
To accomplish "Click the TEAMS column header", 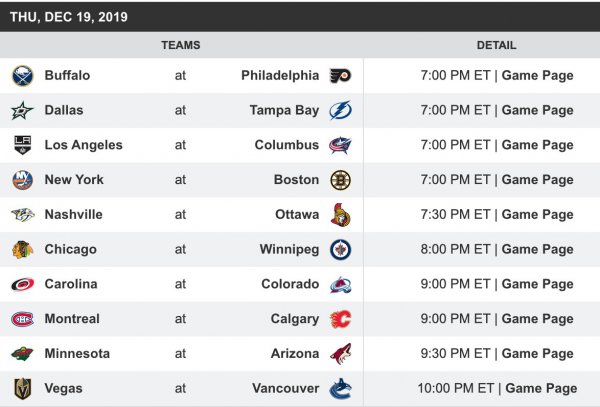I will pos(180,45).
